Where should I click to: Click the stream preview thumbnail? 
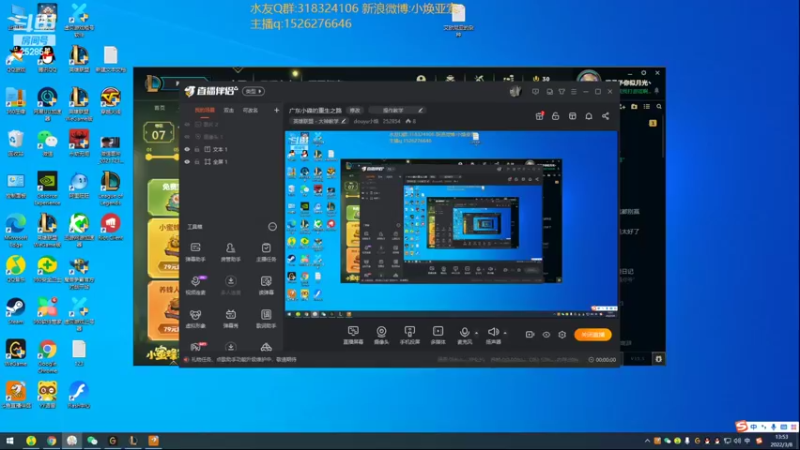pyautogui.click(x=451, y=224)
